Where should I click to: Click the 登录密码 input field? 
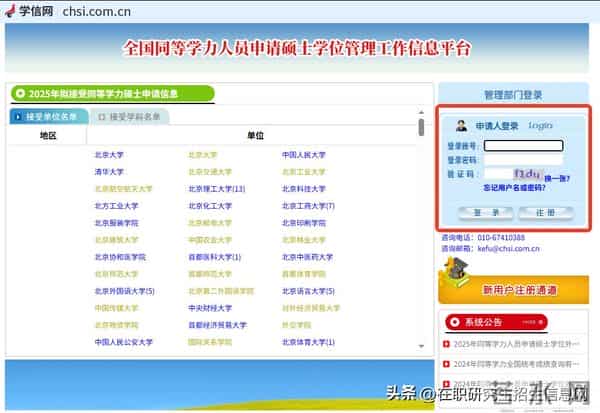point(523,160)
